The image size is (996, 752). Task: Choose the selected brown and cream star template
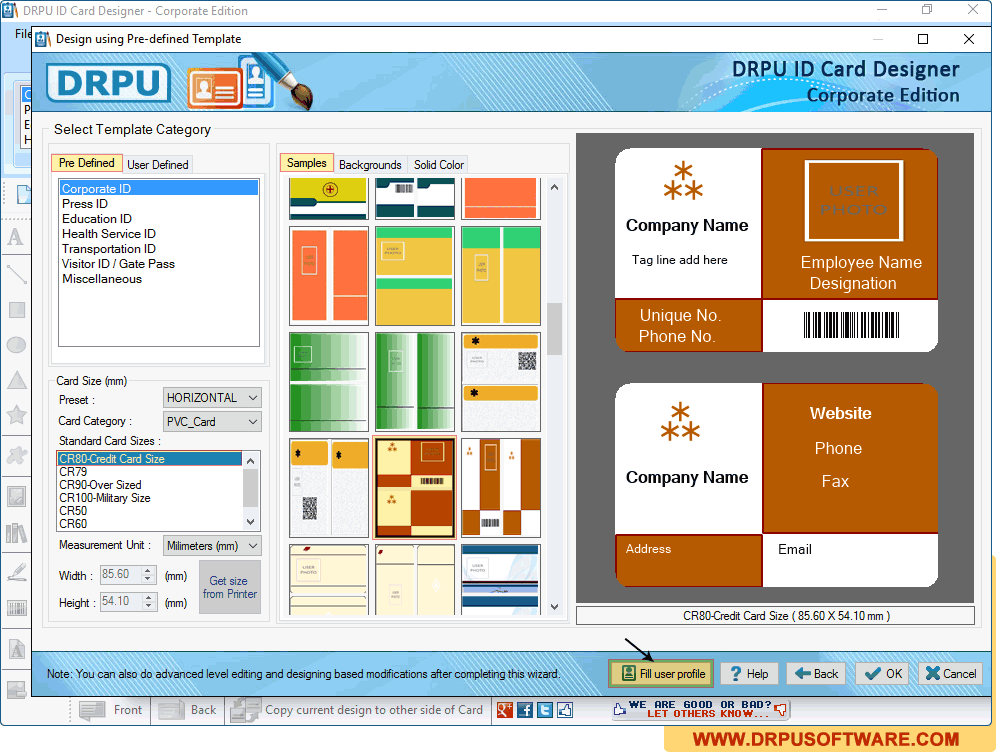pos(414,488)
